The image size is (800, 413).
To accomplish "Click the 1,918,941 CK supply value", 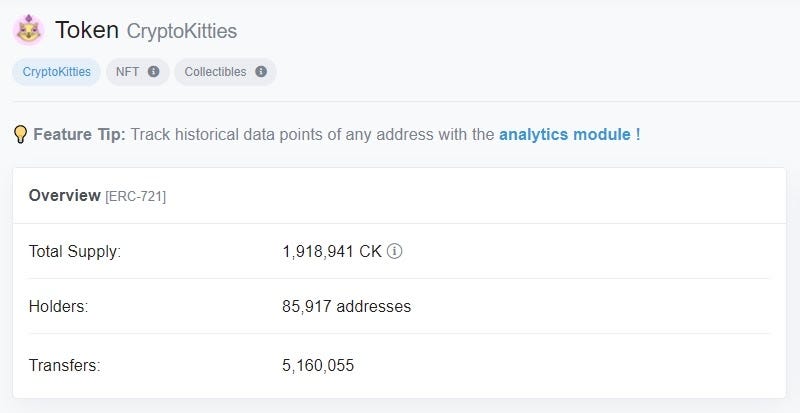I will point(332,251).
